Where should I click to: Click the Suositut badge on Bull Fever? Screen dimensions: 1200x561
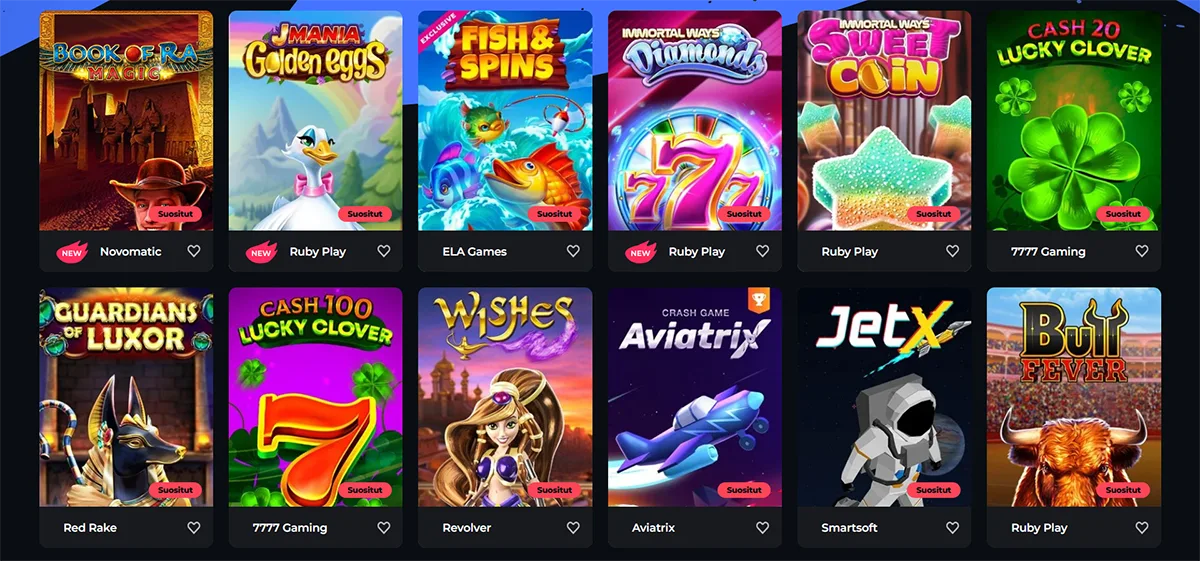coord(1123,490)
